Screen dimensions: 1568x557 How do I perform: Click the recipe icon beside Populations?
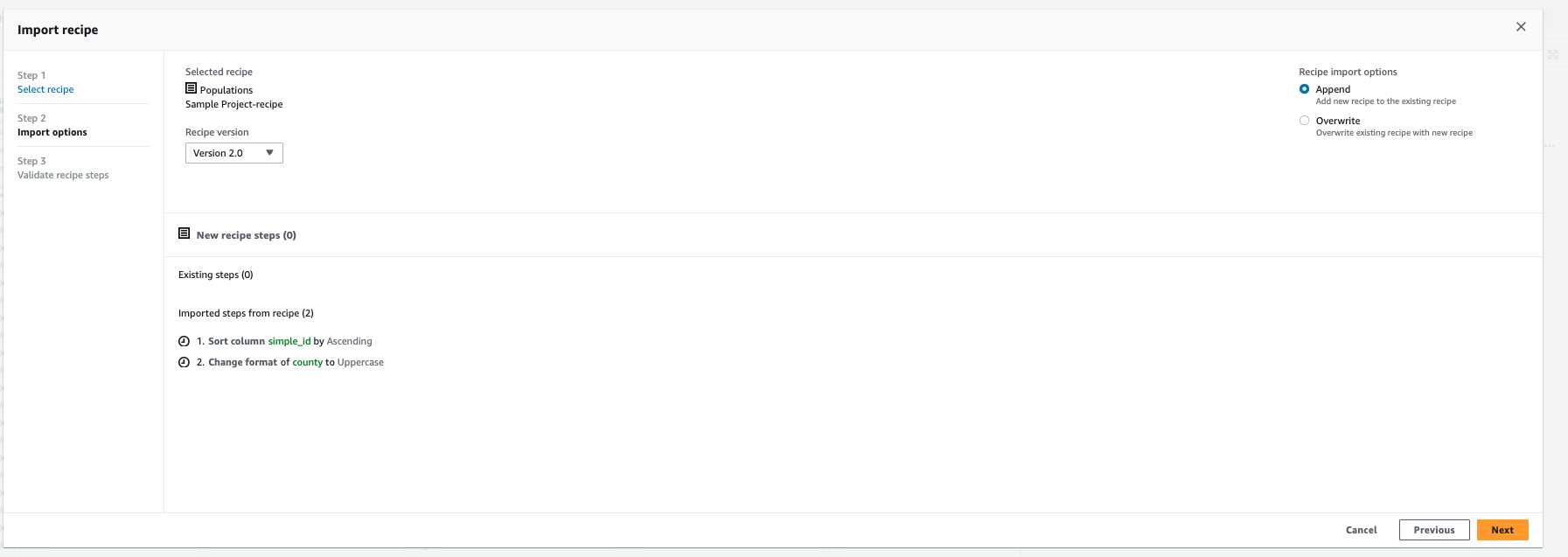(x=191, y=88)
